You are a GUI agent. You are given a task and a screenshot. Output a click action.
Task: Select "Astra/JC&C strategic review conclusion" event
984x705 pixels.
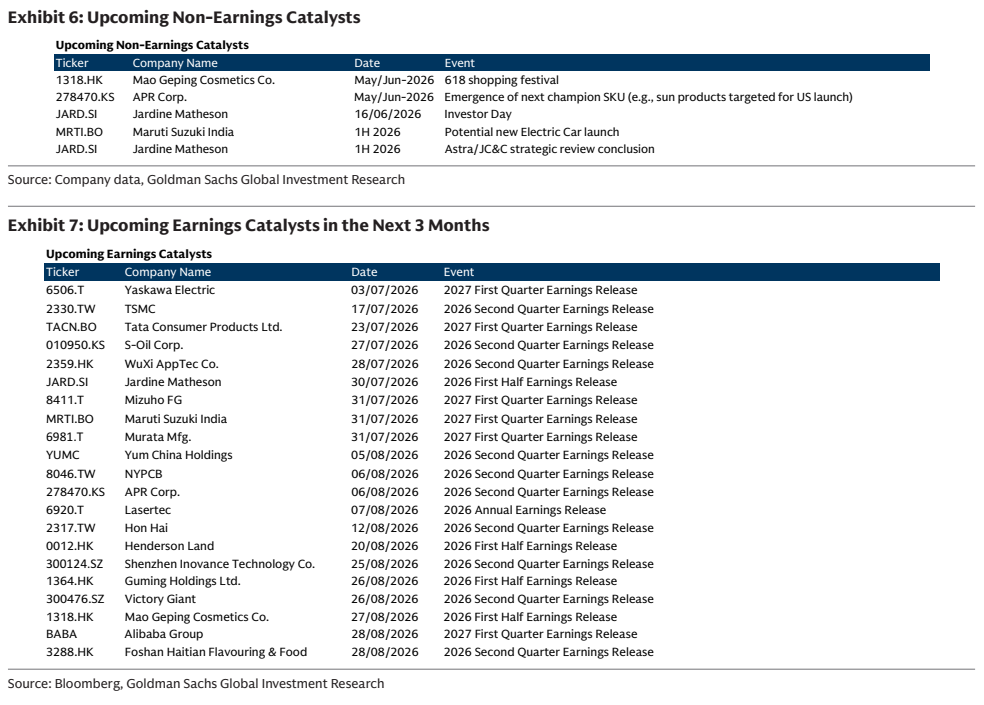point(549,149)
